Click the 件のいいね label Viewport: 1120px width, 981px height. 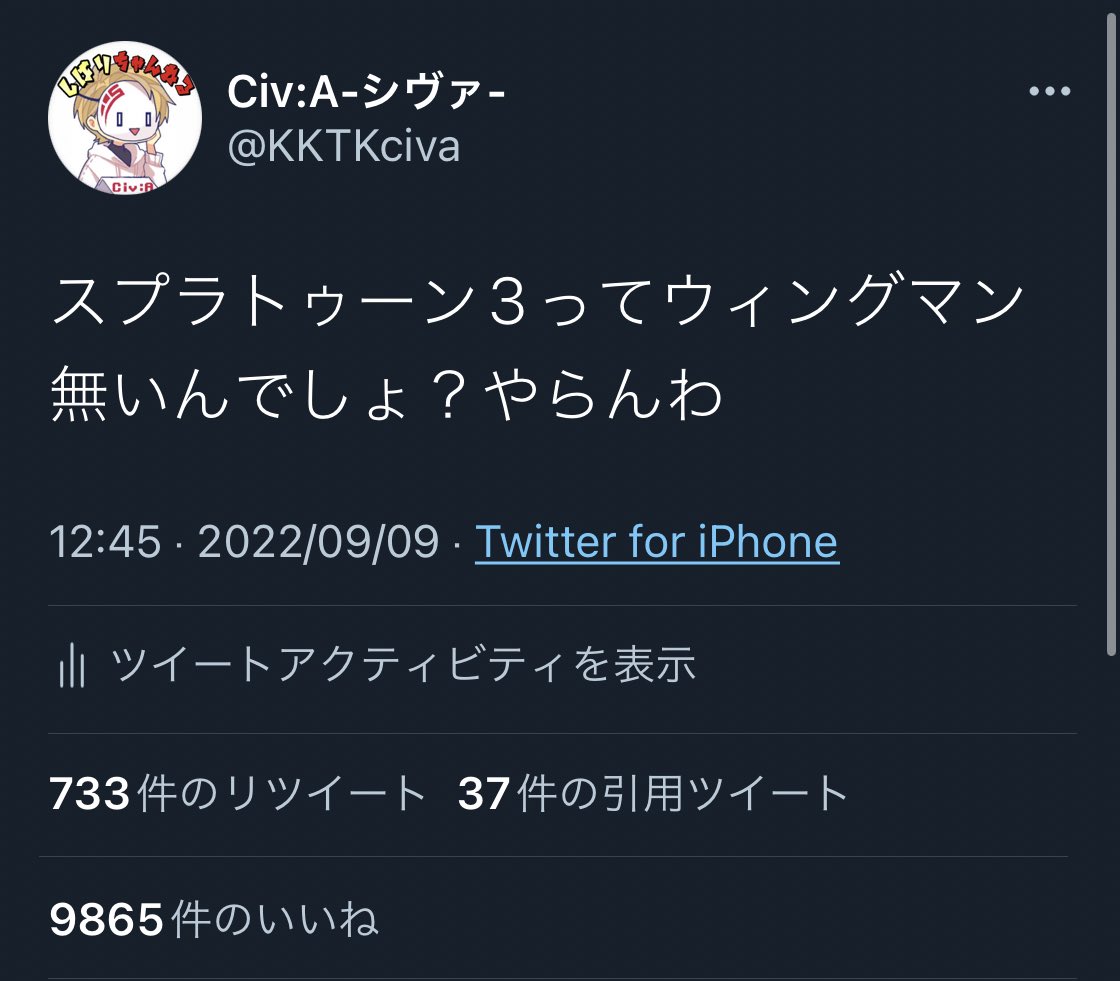coord(275,920)
